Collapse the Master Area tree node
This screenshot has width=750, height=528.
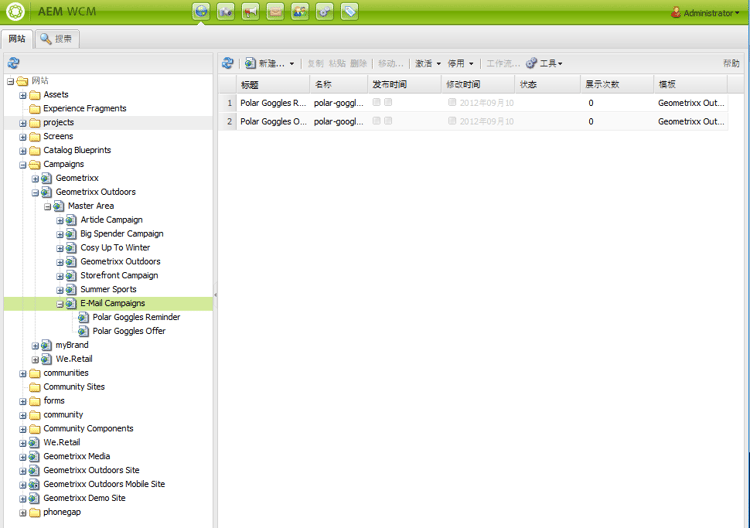pos(47,207)
